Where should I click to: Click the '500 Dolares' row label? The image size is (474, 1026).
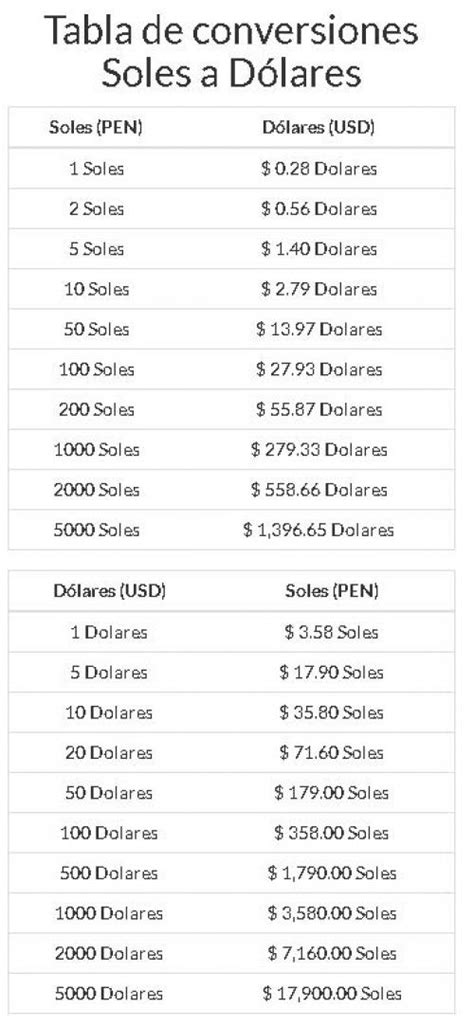[x=109, y=873]
